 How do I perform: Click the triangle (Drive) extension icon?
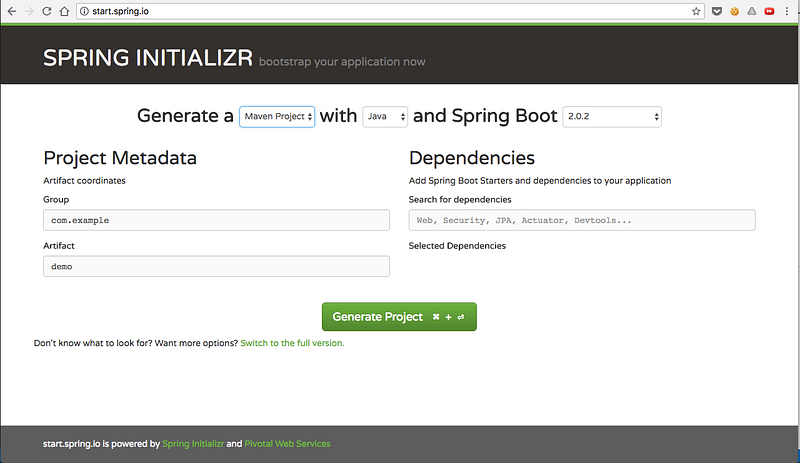point(752,11)
